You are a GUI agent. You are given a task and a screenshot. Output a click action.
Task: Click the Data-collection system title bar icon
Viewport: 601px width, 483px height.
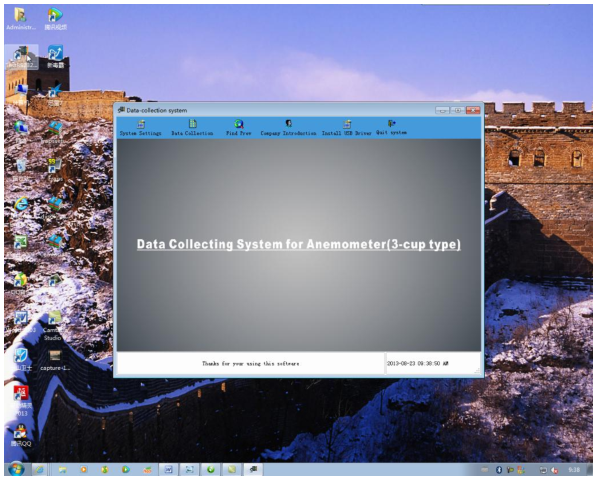point(121,109)
